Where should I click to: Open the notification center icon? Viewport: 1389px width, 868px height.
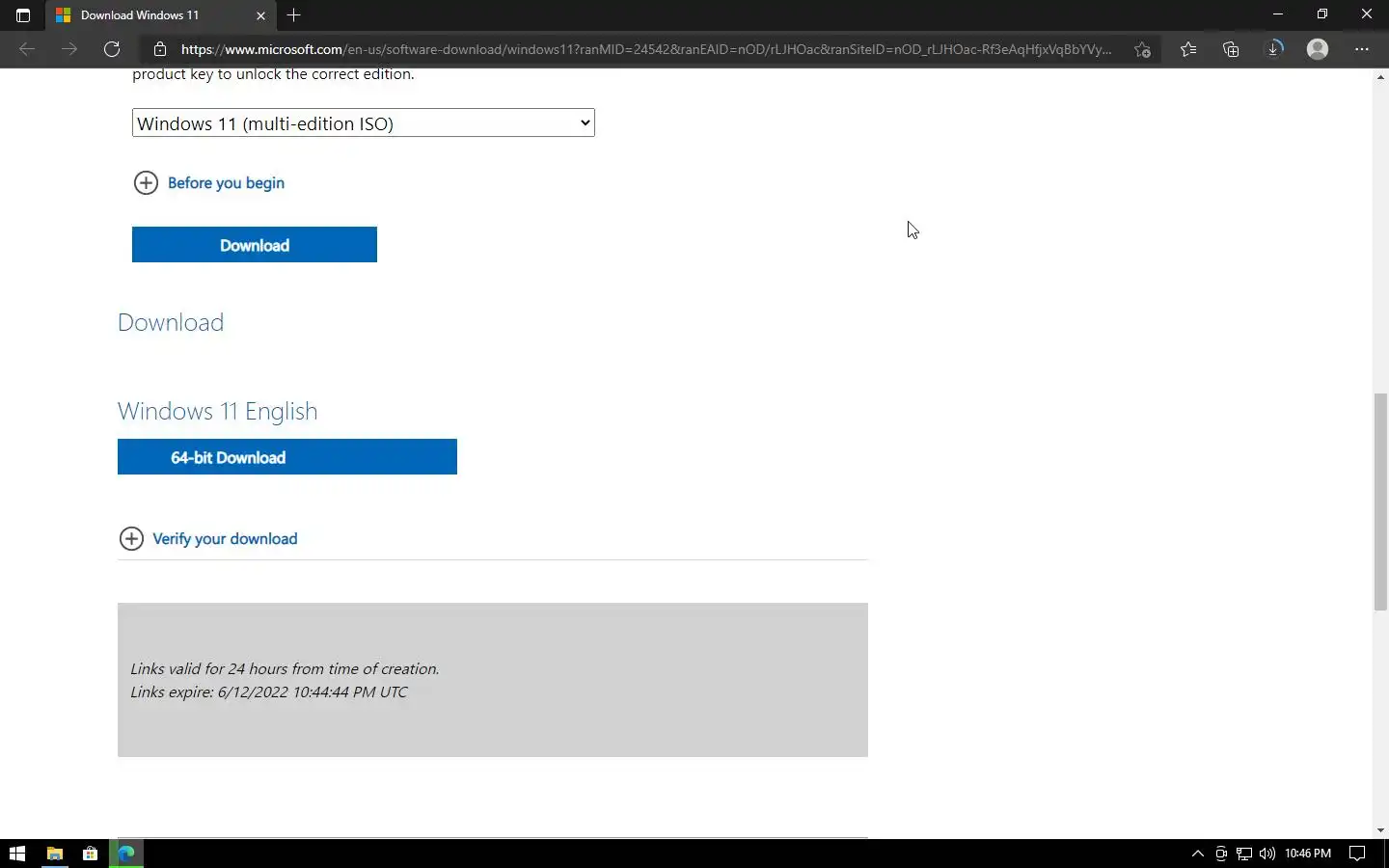[x=1357, y=854]
